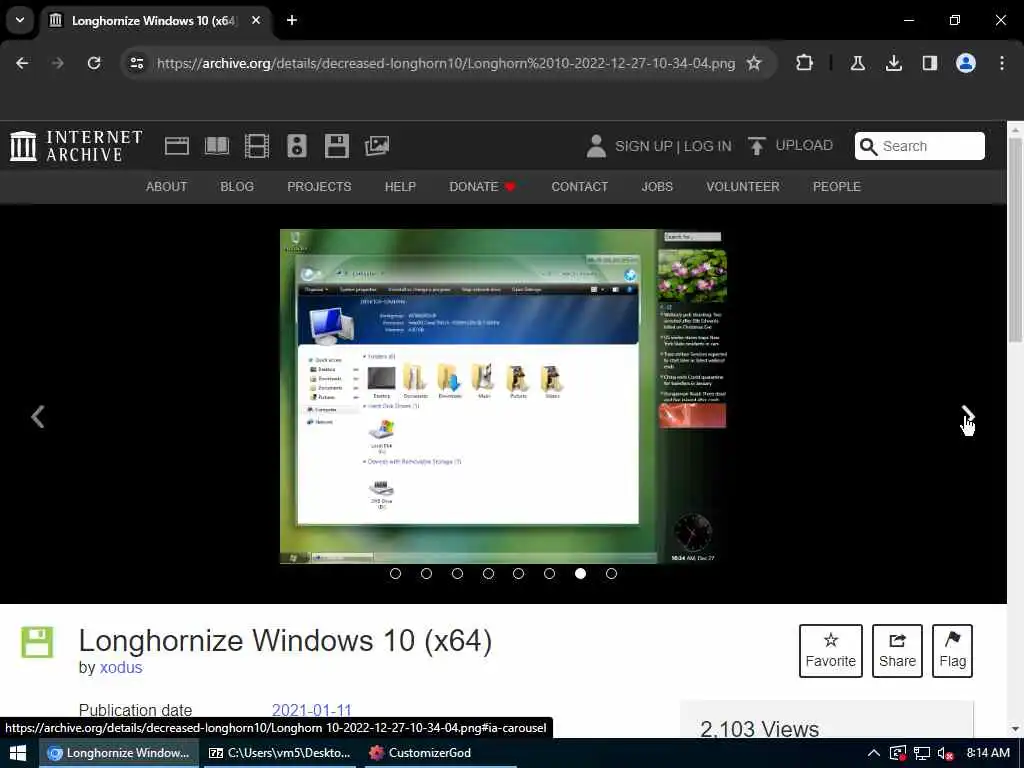Viewport: 1024px width, 768px height.
Task: Open the Texts book icon
Action: 216,146
